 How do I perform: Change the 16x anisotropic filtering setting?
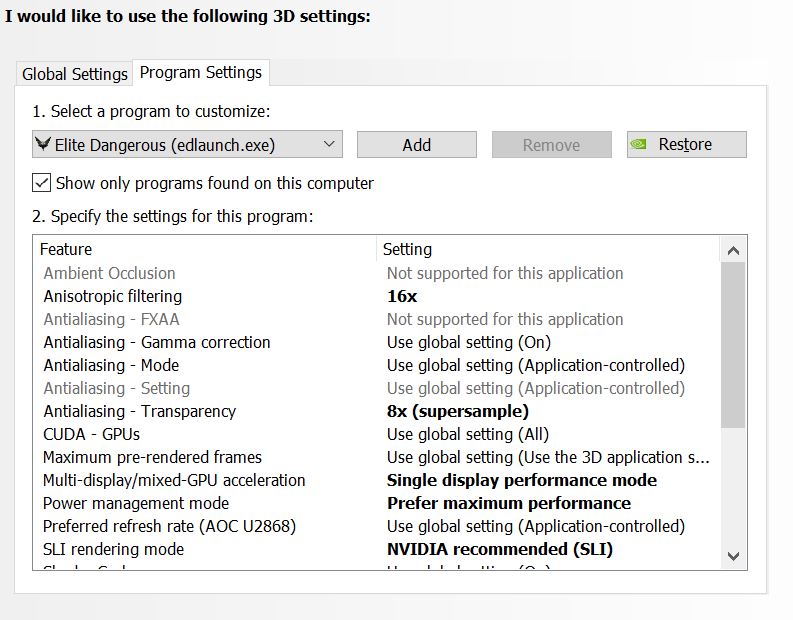pos(402,296)
